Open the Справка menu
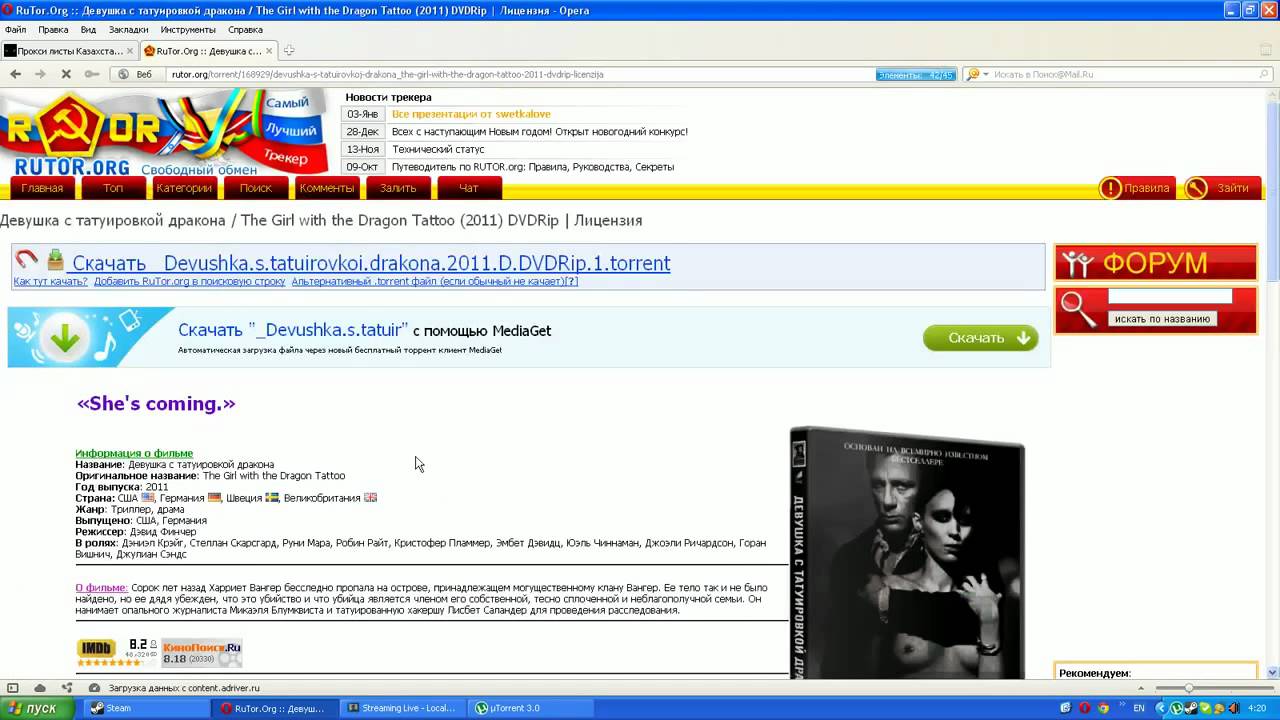Viewport: 1280px width, 720px height. pos(245,30)
